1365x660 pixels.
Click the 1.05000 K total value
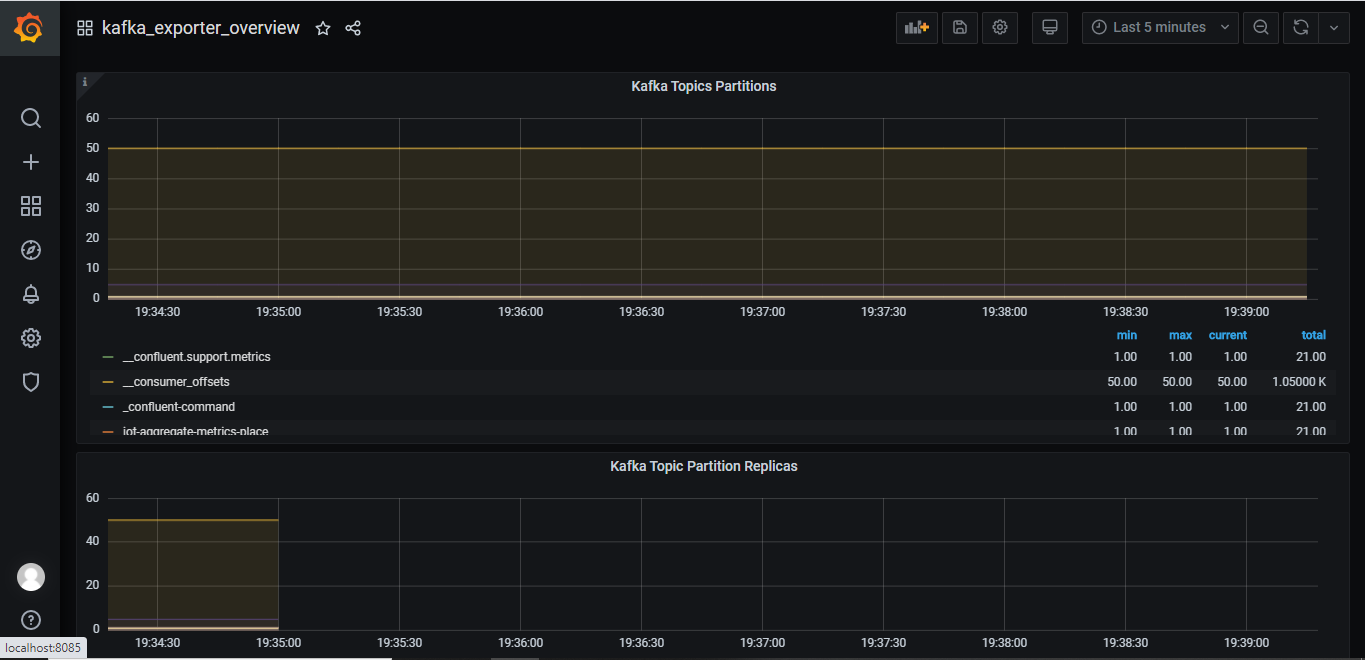1299,382
